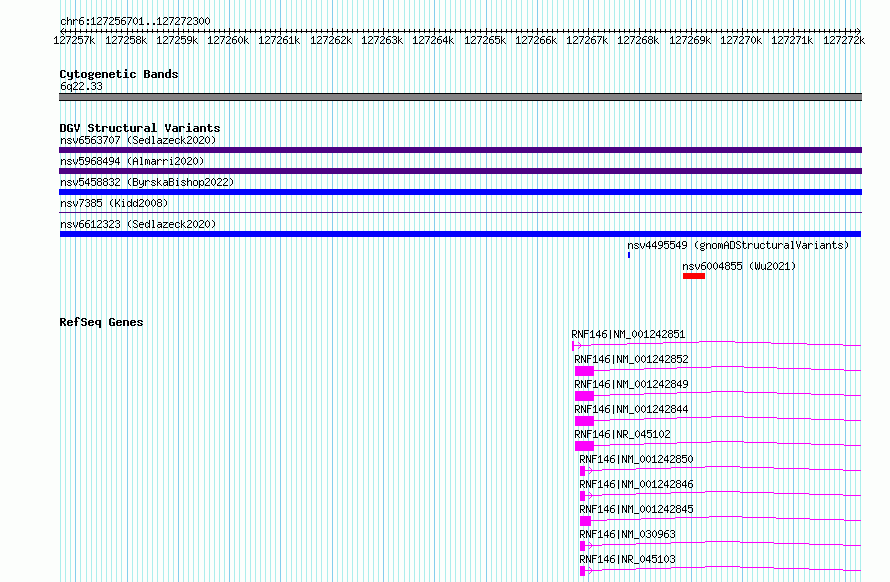Click small blue nsv4495549 variant marker

(629, 255)
